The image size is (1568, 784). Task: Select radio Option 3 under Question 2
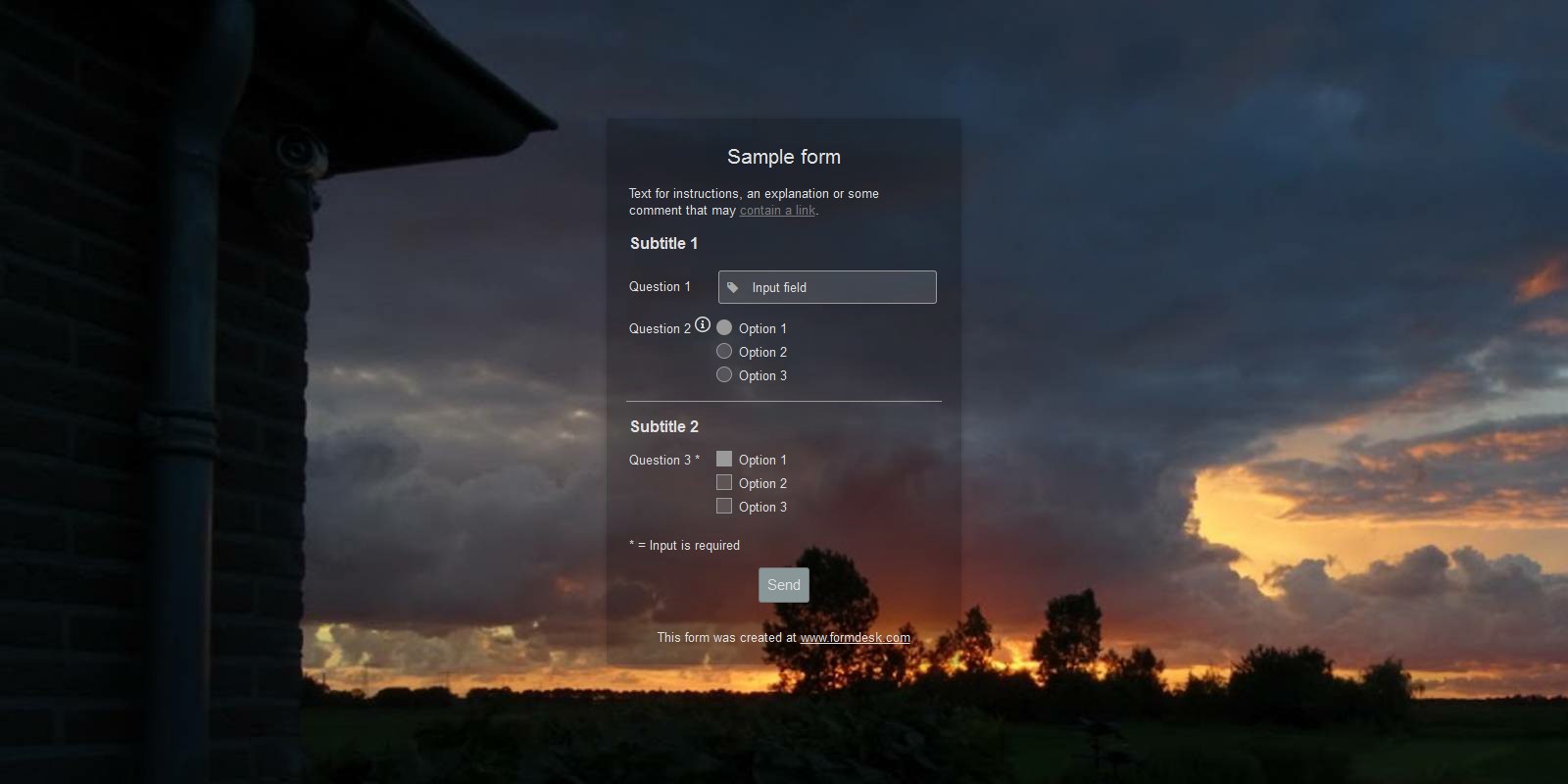tap(724, 374)
